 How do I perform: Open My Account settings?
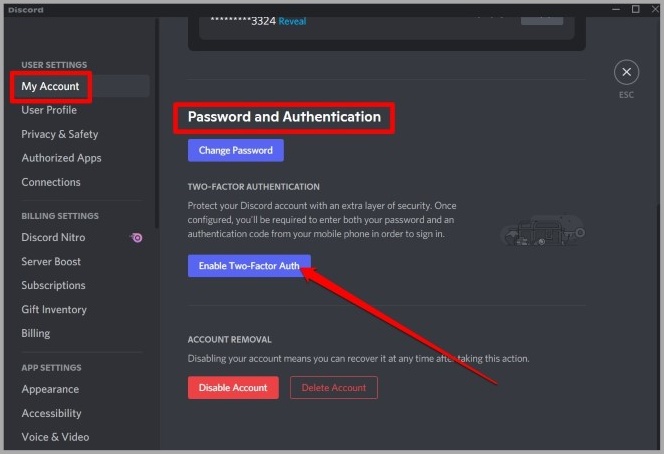[x=50, y=86]
